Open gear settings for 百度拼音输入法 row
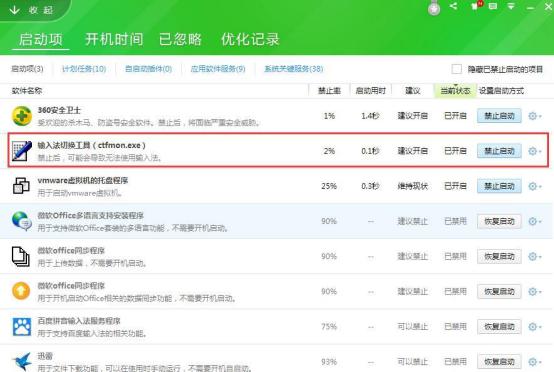Image resolution: width=554 pixels, height=372 pixels. [535, 326]
